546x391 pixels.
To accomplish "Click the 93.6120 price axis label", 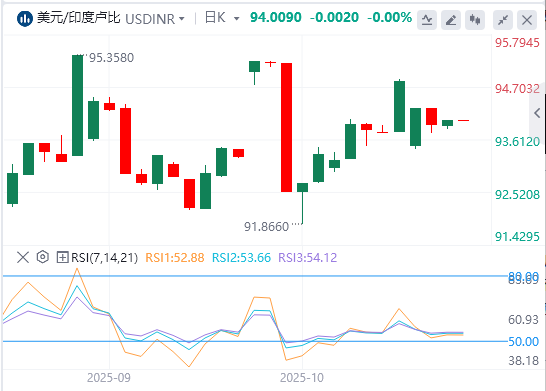I will [x=517, y=142].
